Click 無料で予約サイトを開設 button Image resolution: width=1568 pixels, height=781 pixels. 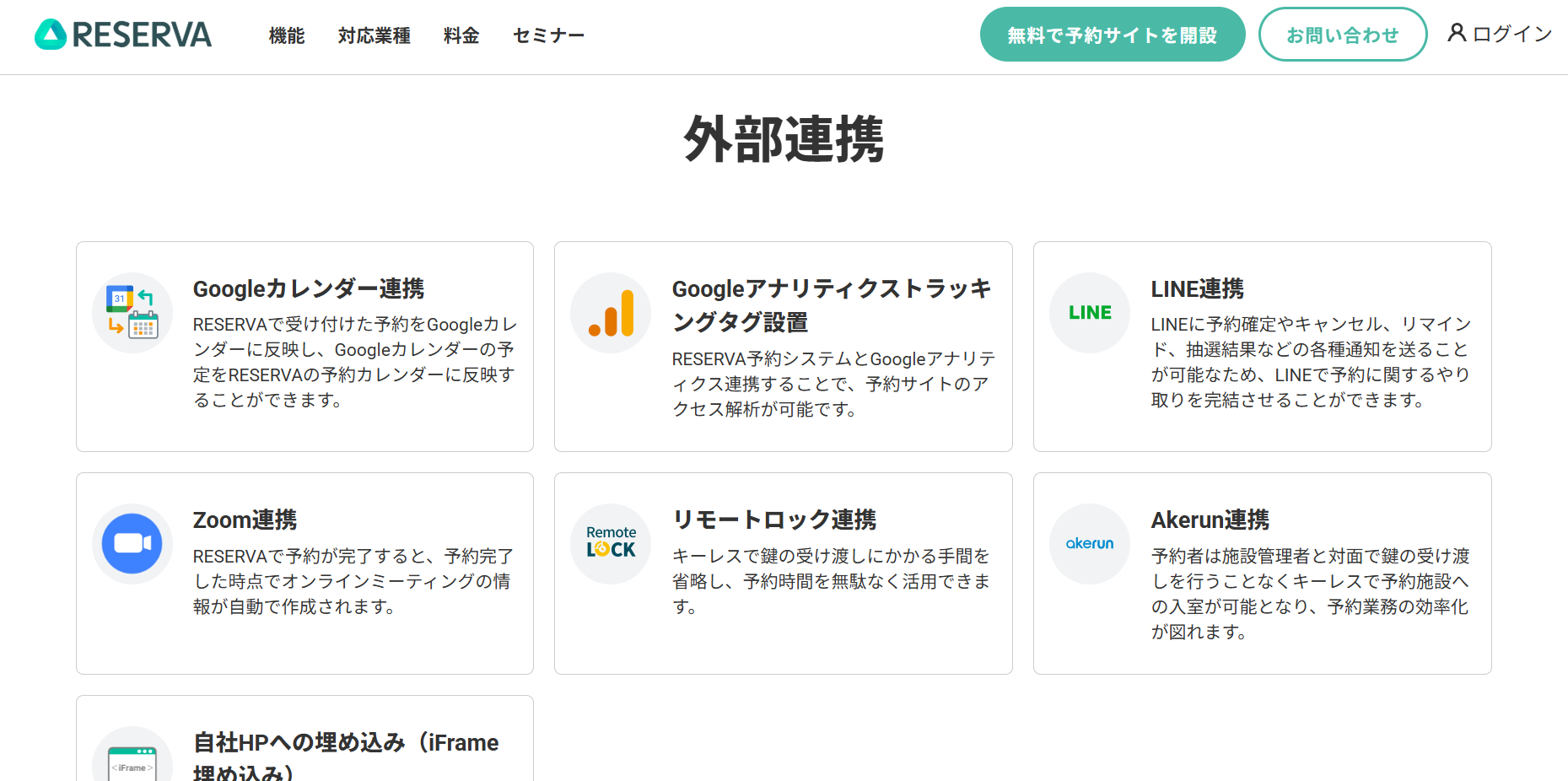tap(1113, 35)
